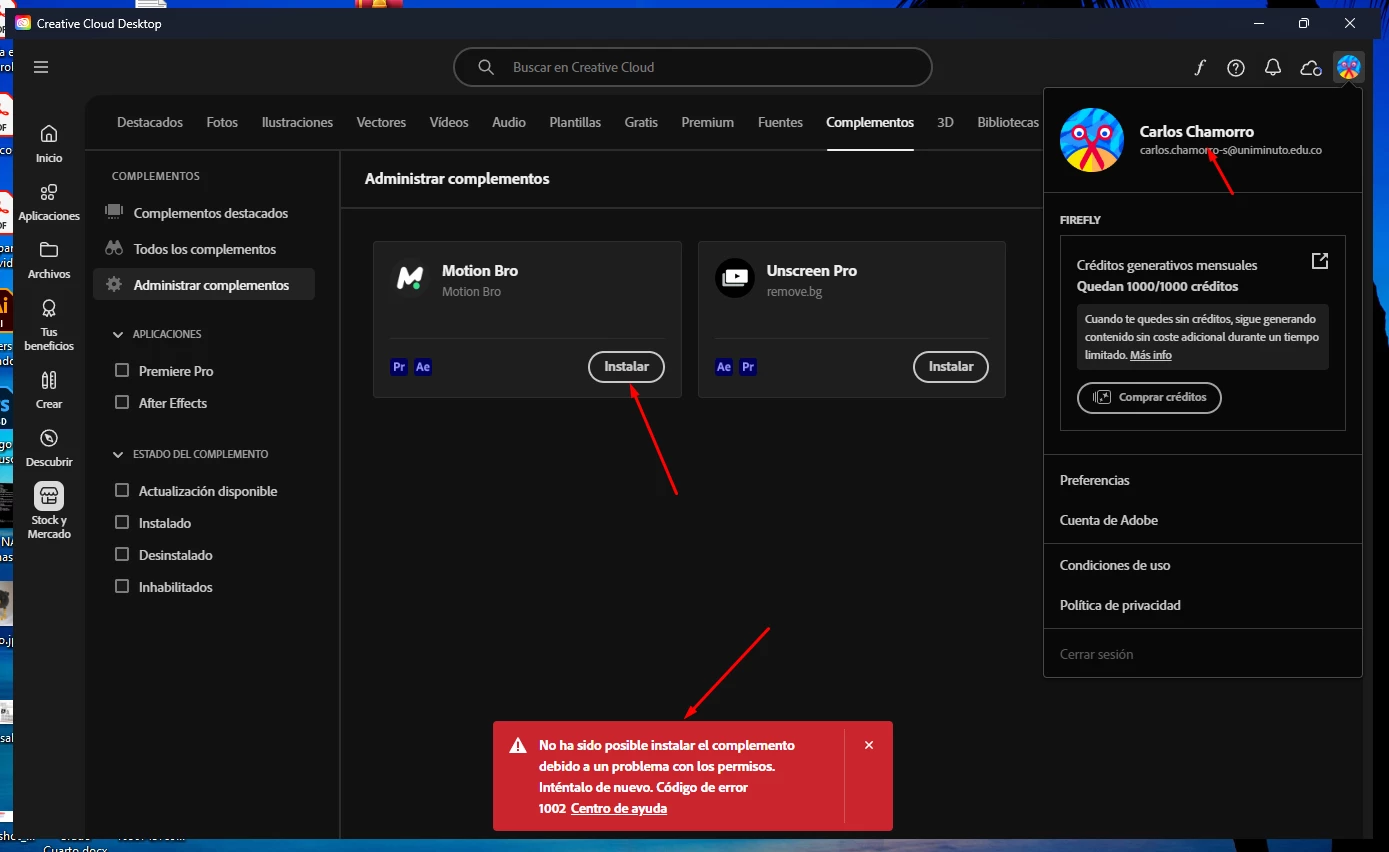The height and width of the screenshot is (852, 1389).
Task: Check the Instalado filter
Action: (122, 523)
